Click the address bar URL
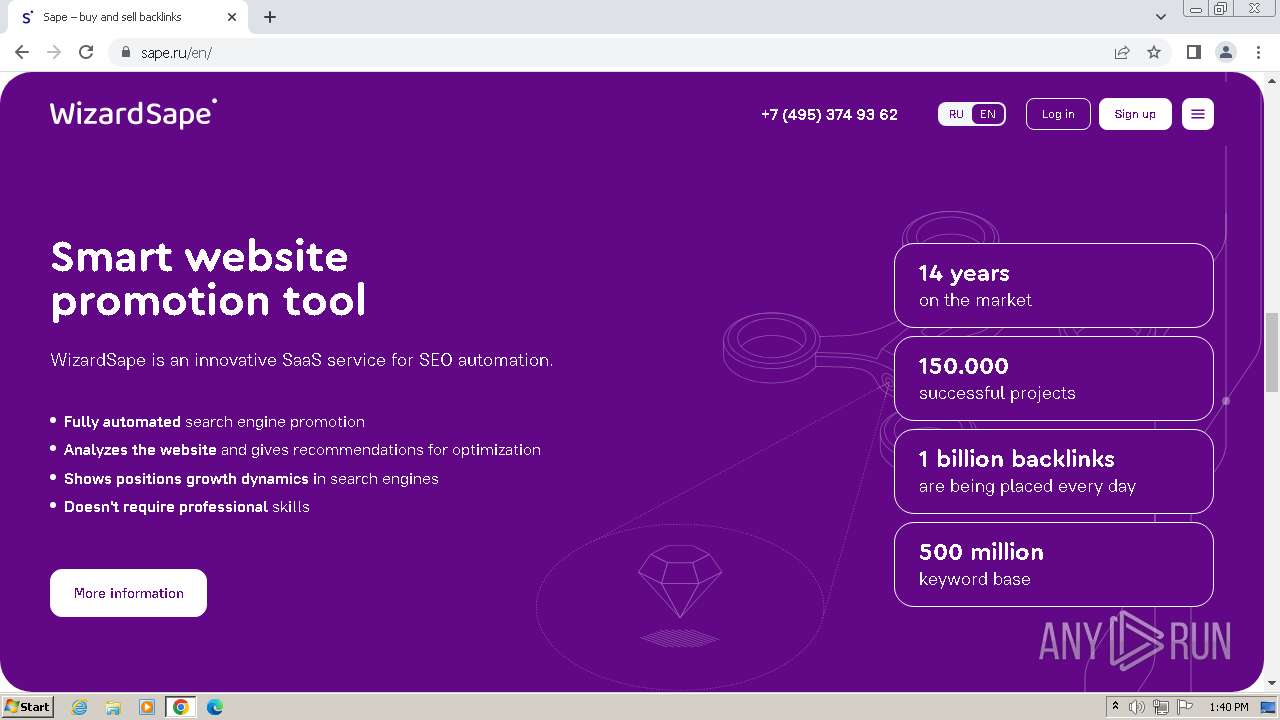 (176, 52)
